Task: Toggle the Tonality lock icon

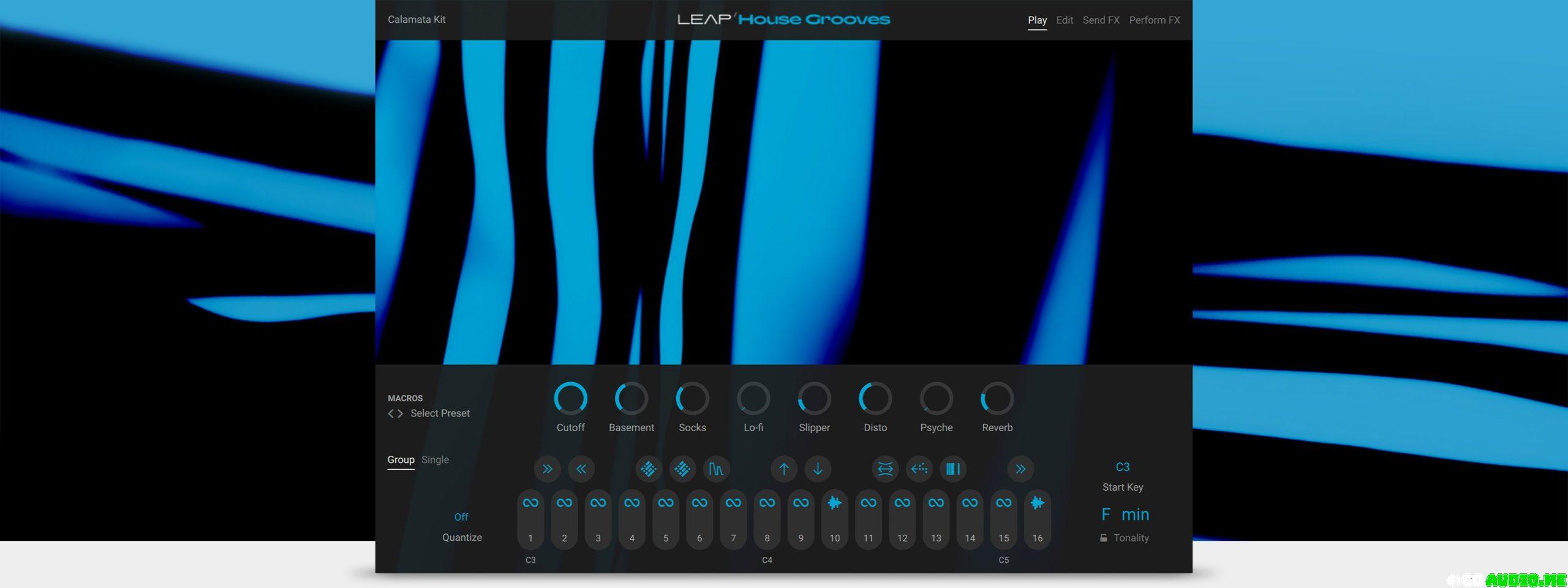Action: point(1103,538)
